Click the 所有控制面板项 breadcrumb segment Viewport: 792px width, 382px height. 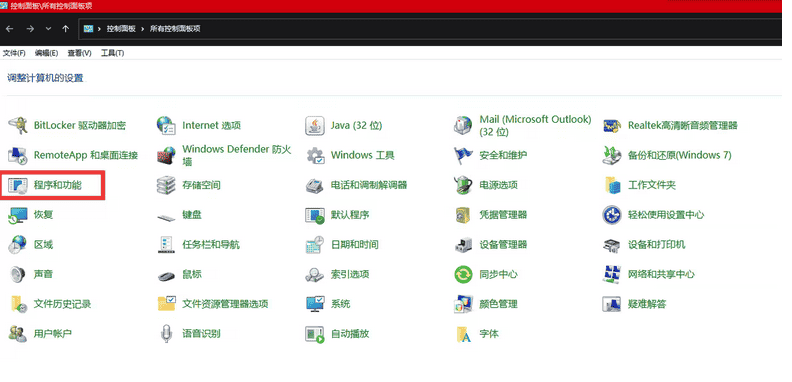tap(175, 29)
